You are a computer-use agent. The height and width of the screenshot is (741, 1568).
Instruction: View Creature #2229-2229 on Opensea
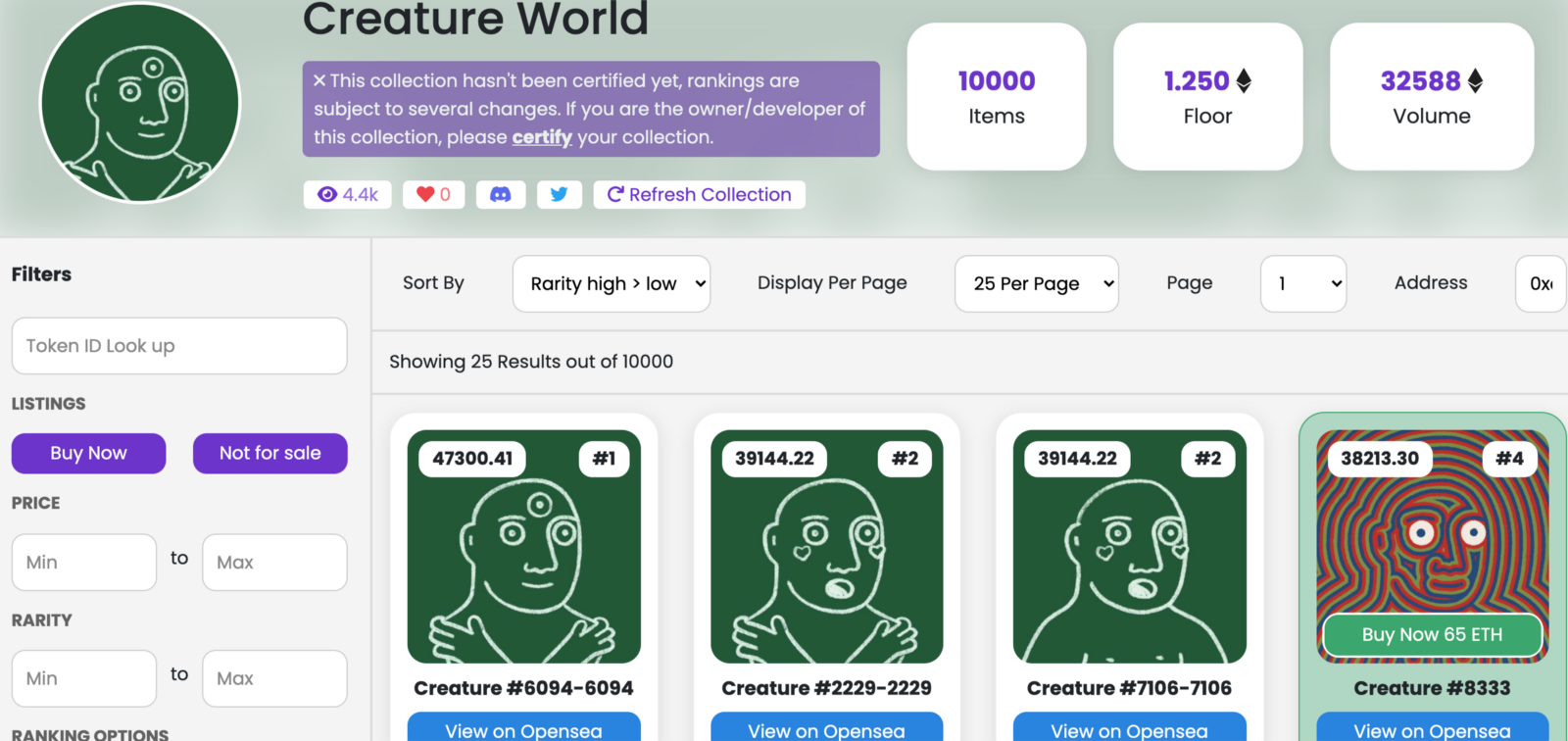pyautogui.click(x=827, y=727)
